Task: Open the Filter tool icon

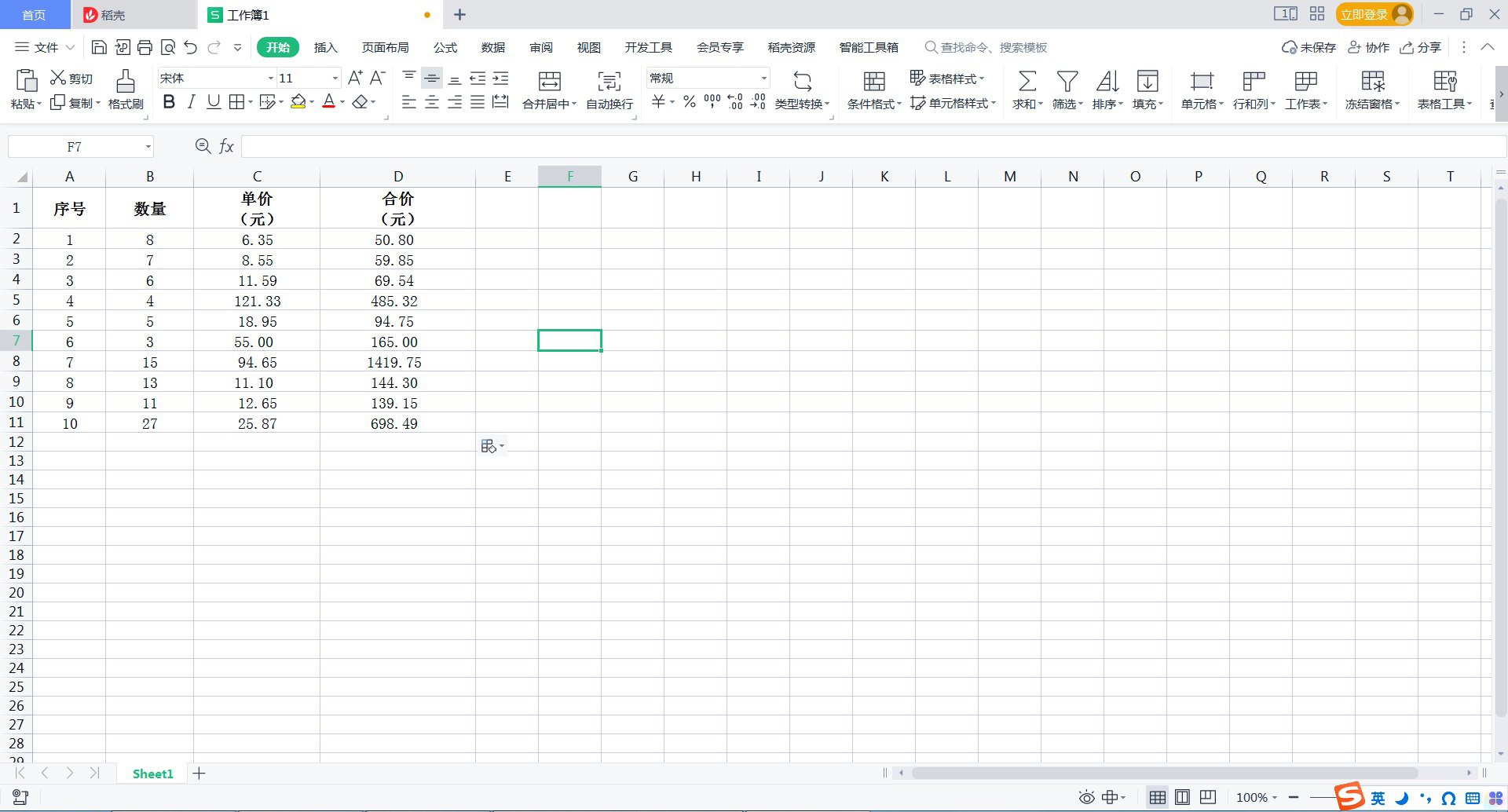Action: pyautogui.click(x=1067, y=81)
